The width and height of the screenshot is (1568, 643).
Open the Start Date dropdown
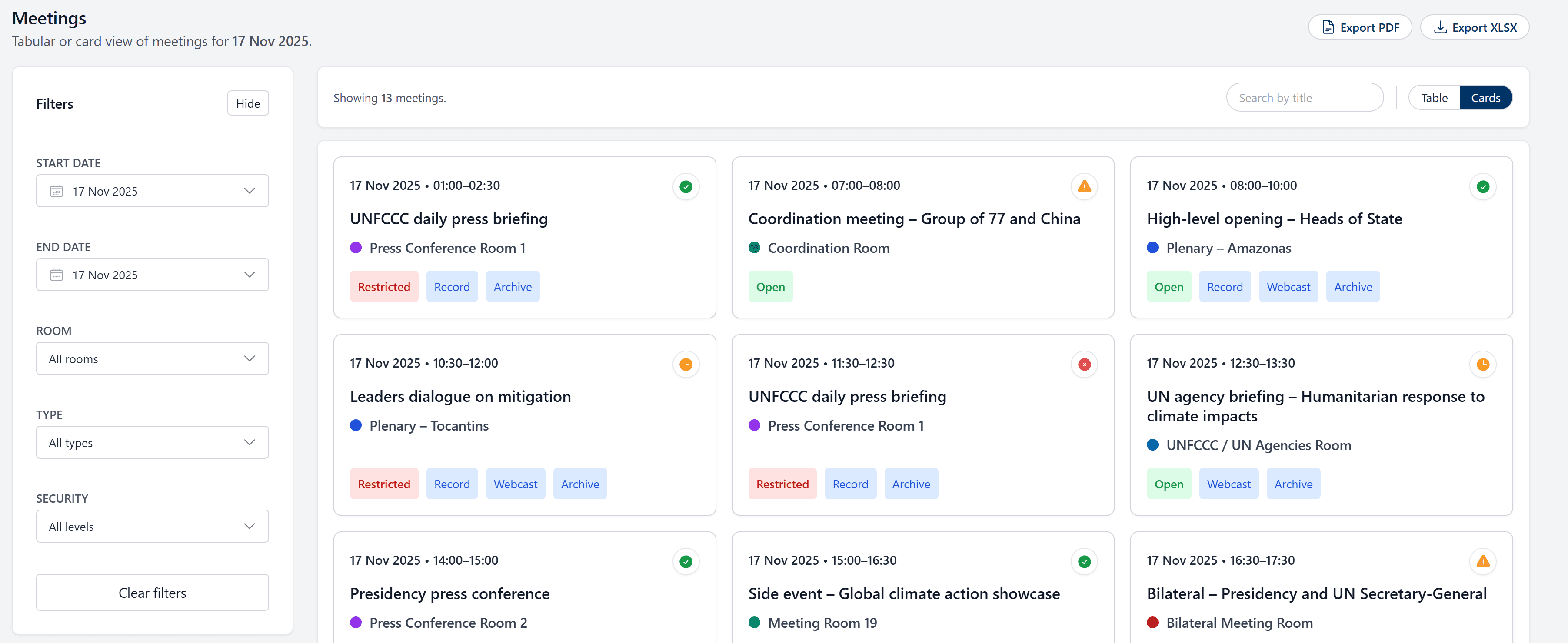click(x=152, y=191)
